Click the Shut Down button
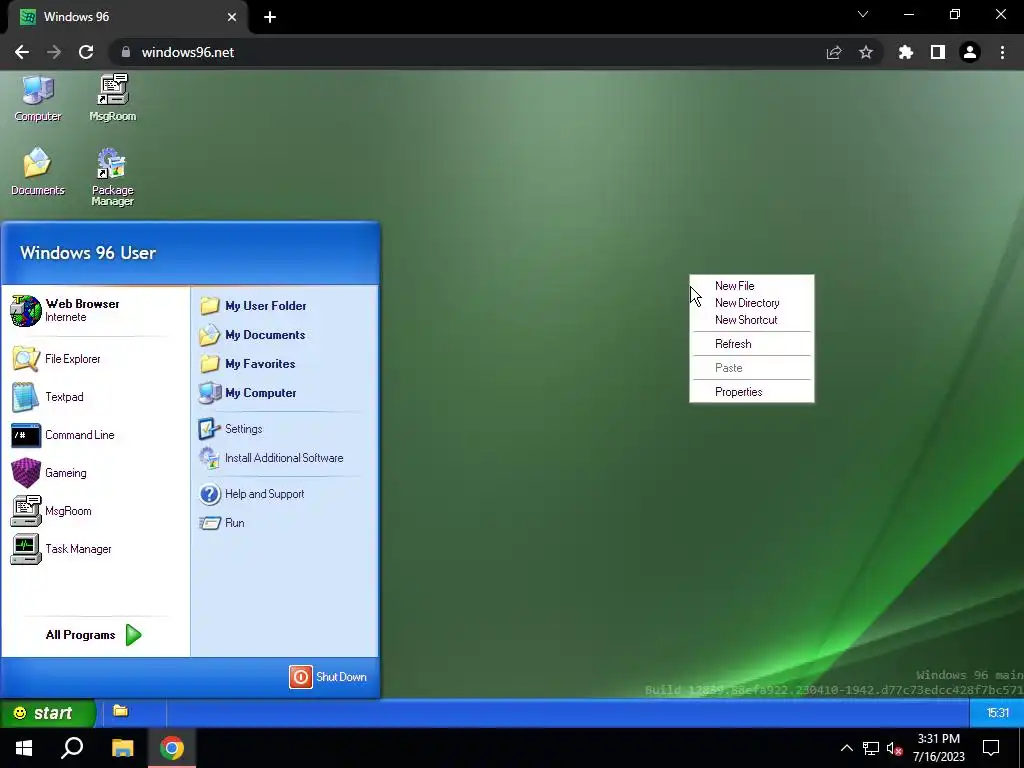This screenshot has height=768, width=1024. [x=328, y=677]
